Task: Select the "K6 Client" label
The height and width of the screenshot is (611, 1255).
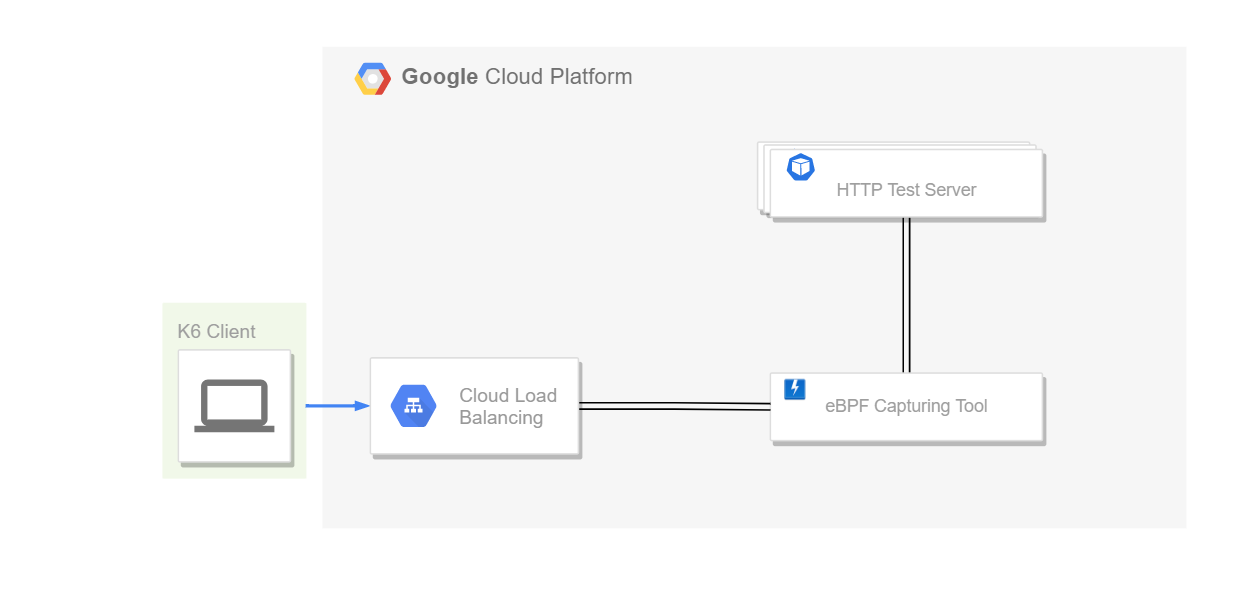Action: coord(216,332)
